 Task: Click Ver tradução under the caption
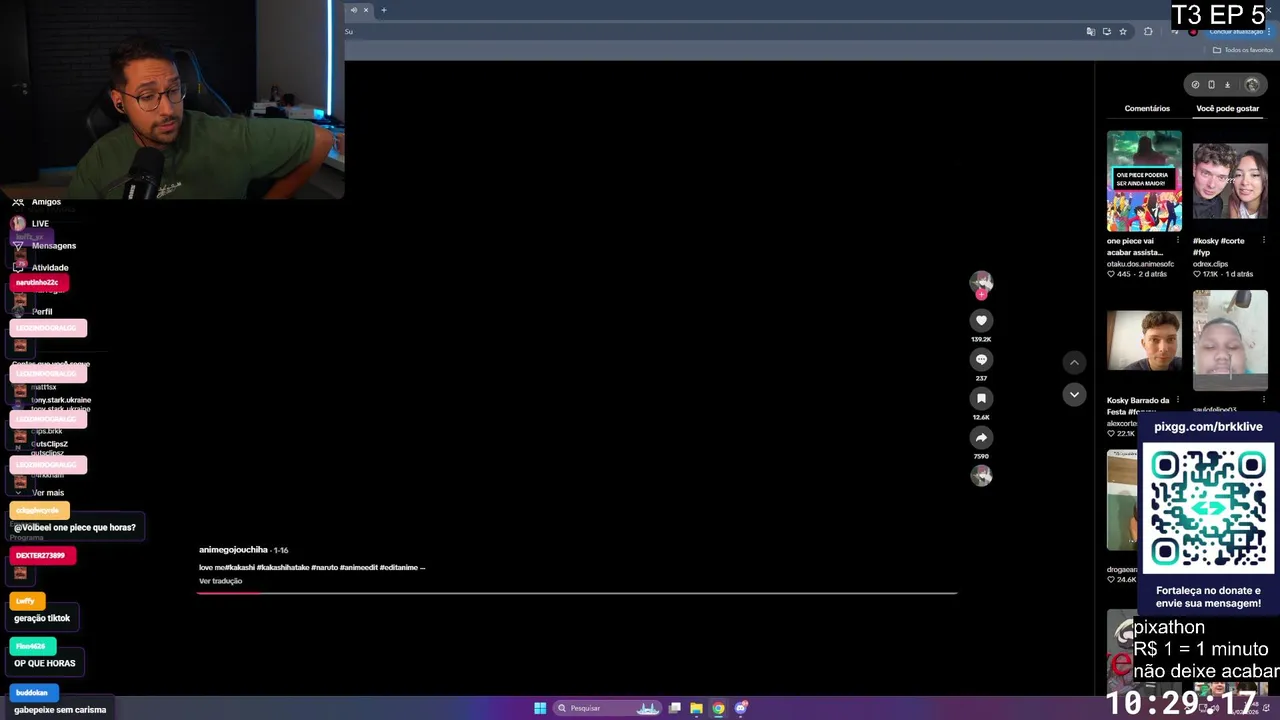[220, 581]
